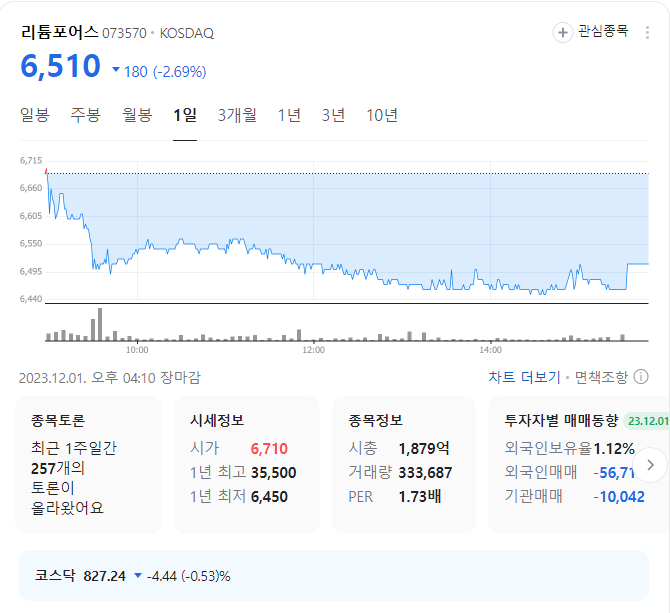The height and width of the screenshot is (613, 670).
Task: Open the 차트 더보기 link
Action: pos(524,377)
